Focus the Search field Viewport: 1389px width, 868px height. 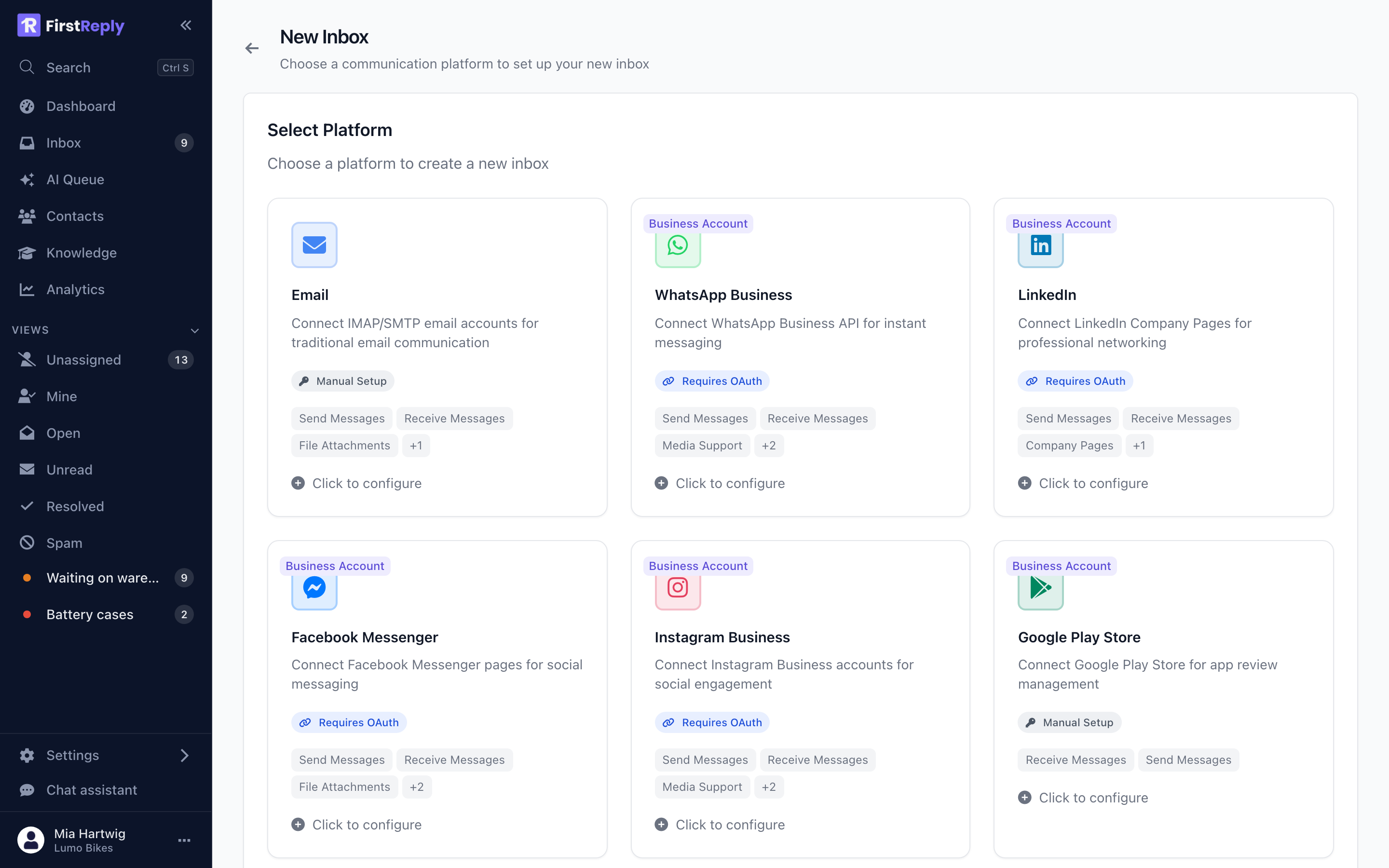click(106, 68)
